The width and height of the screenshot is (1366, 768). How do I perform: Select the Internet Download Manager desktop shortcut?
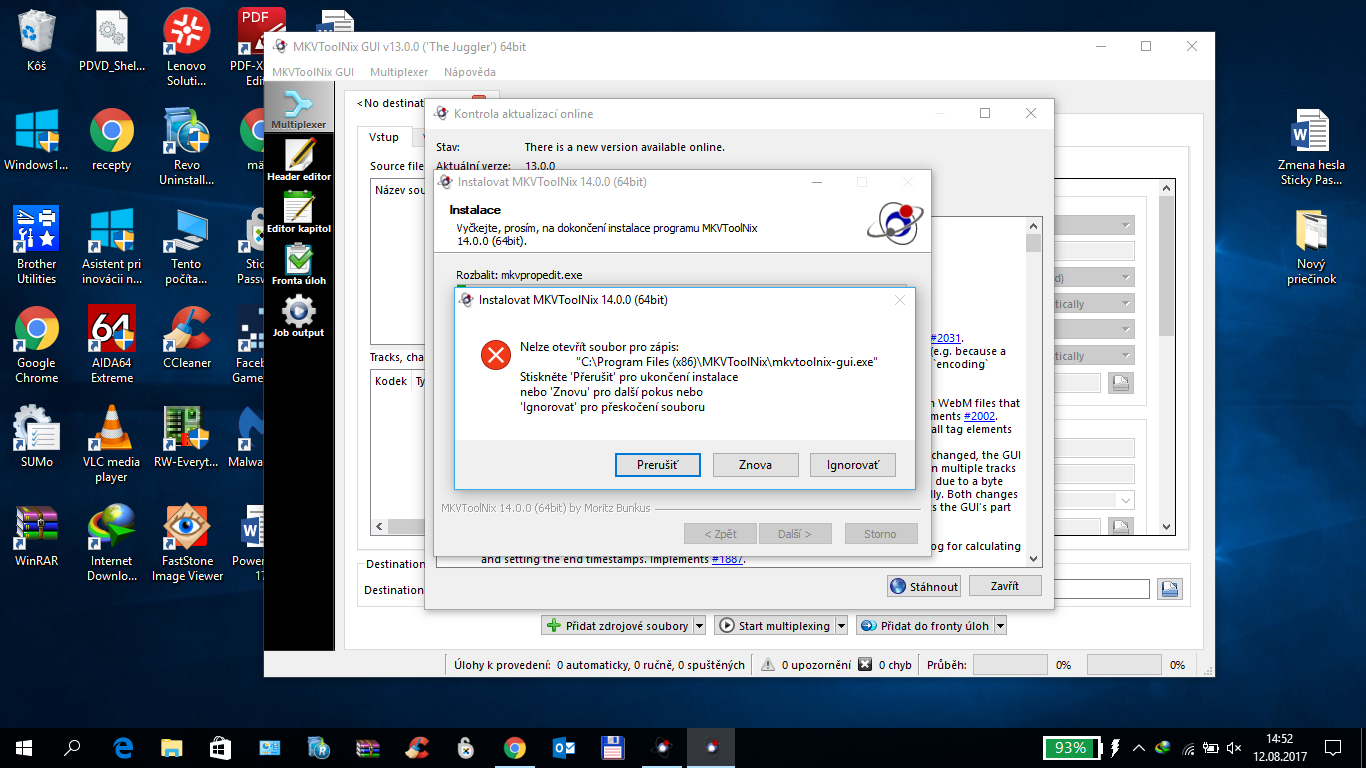click(x=112, y=543)
